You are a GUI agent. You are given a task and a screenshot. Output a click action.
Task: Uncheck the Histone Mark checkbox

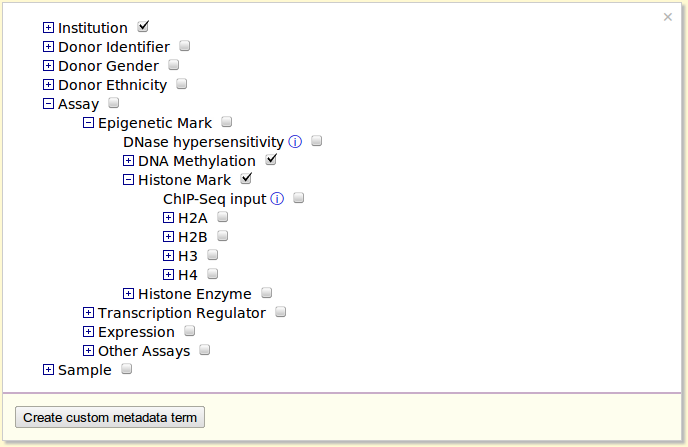246,179
